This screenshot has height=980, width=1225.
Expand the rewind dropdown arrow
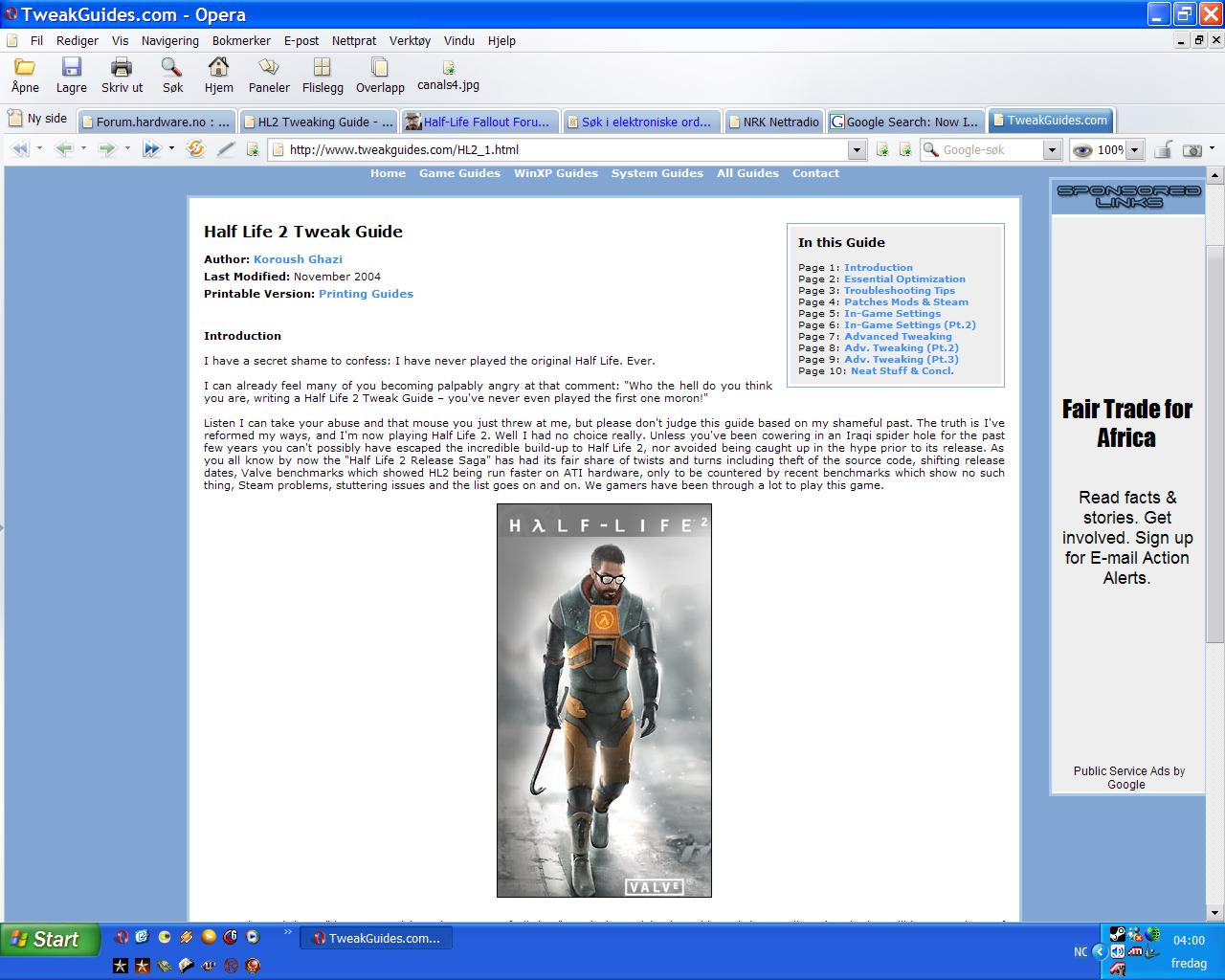(x=39, y=148)
